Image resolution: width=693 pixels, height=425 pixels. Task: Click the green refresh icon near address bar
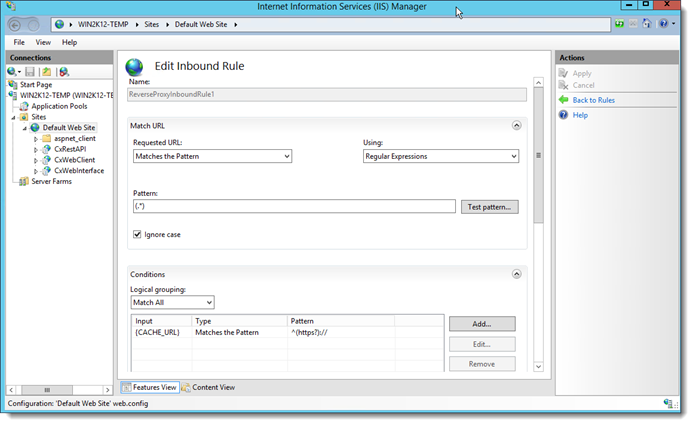pos(619,23)
